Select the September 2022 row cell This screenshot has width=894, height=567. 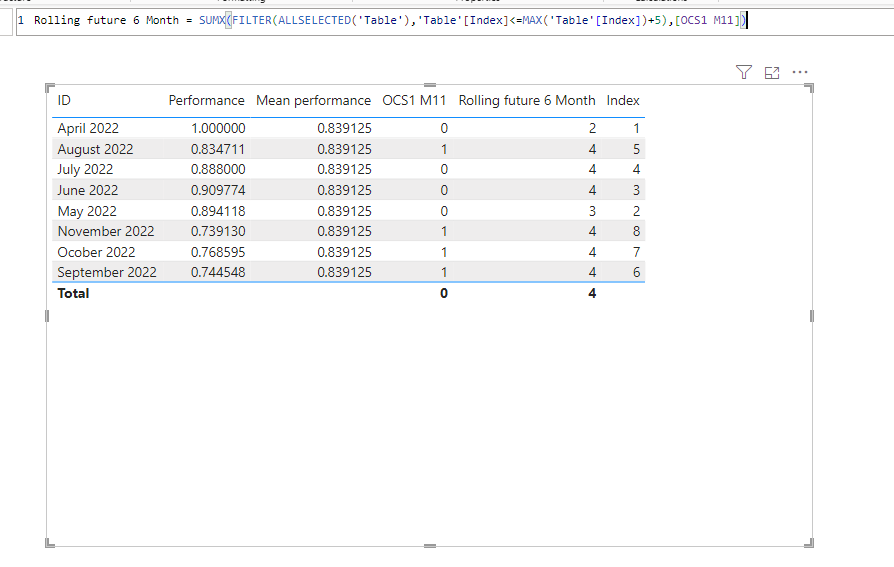tap(107, 273)
